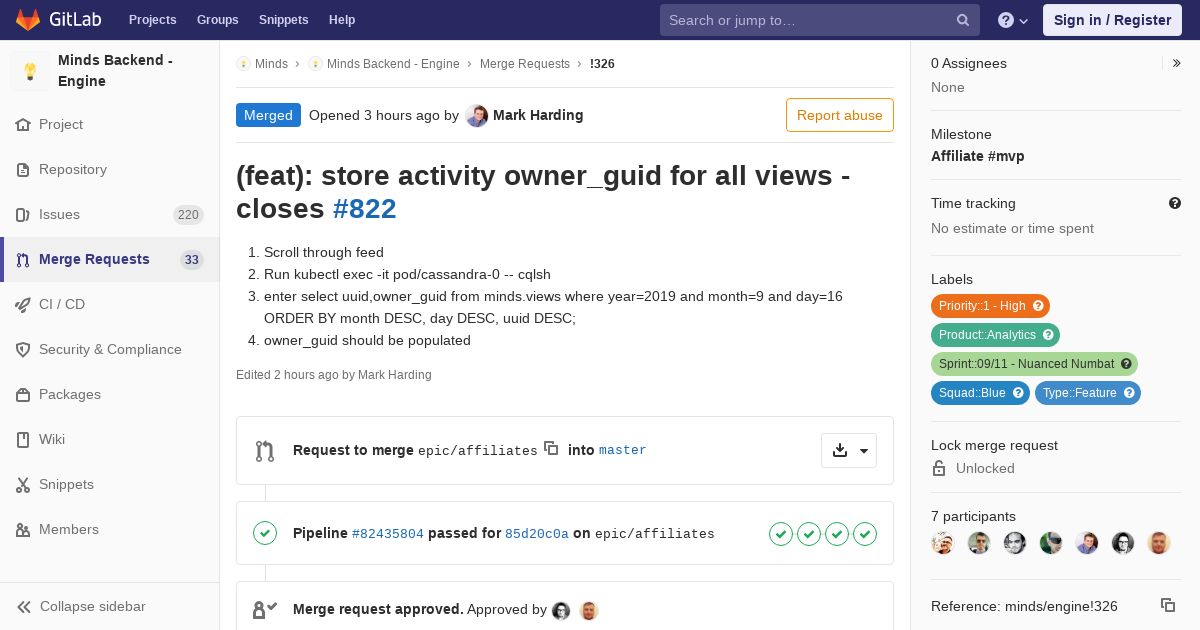Click the Squad::Blue label help icon

pos(1018,393)
